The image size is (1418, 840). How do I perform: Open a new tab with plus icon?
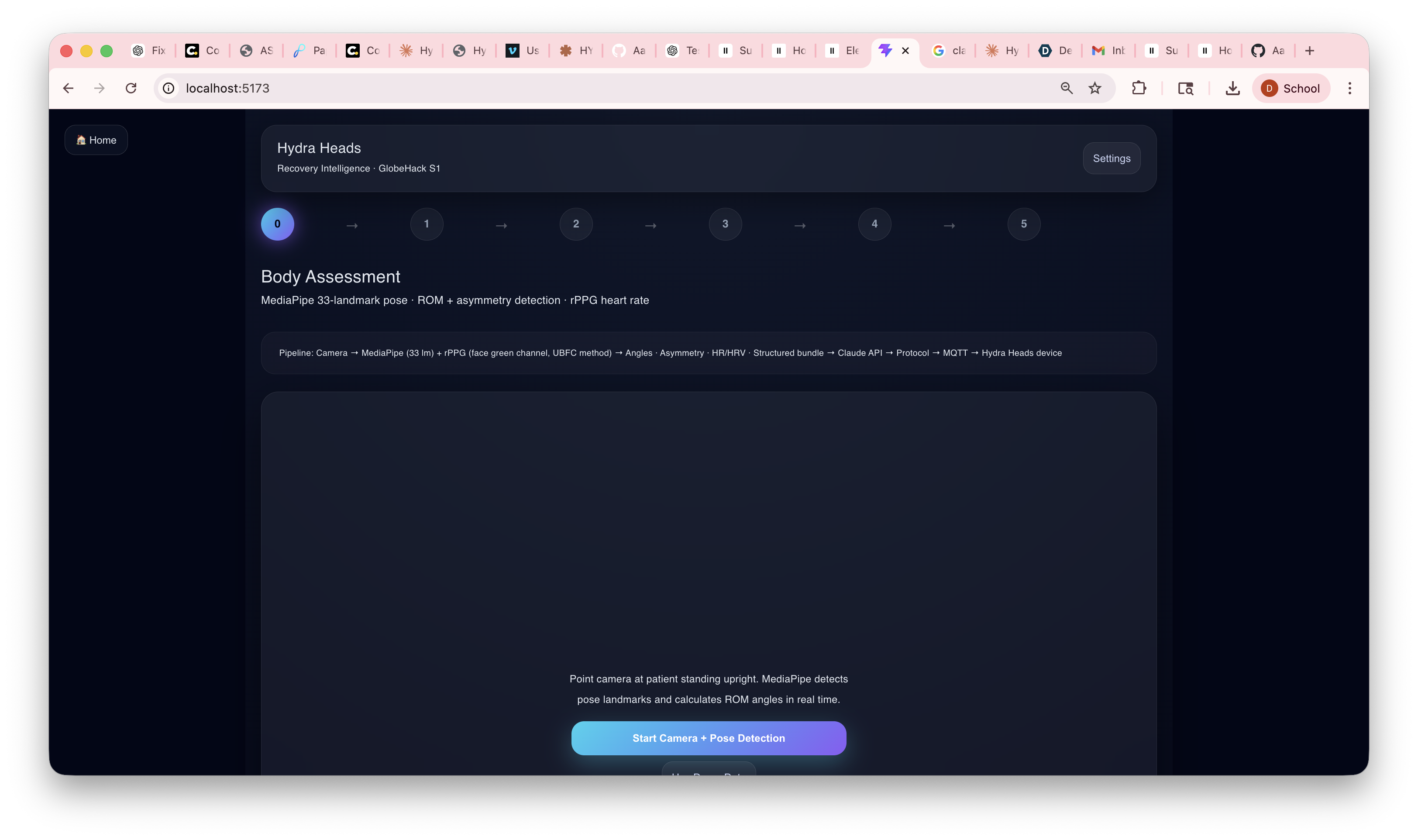tap(1309, 51)
